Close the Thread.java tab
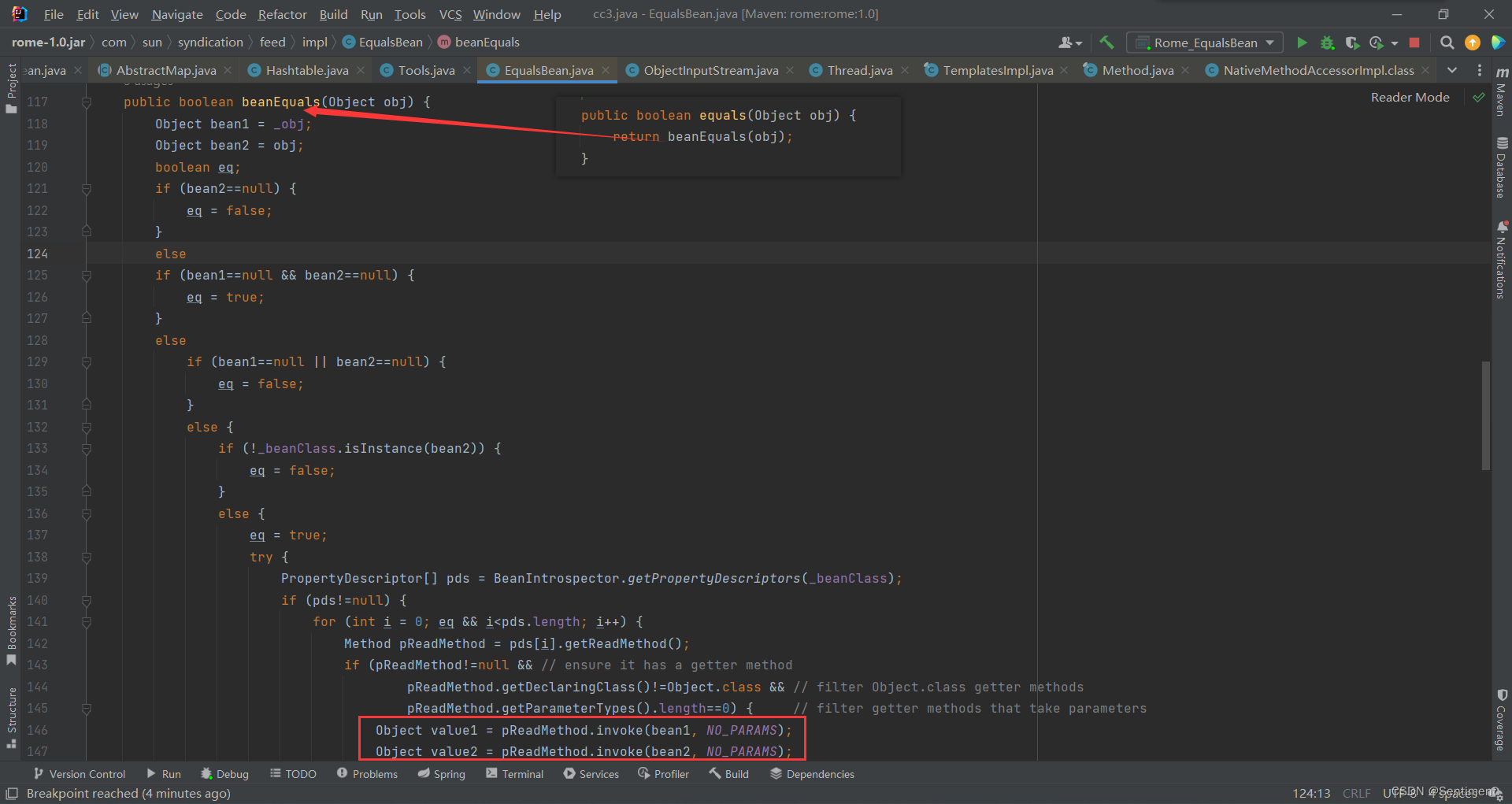Viewport: 1512px width, 804px height. click(x=905, y=70)
